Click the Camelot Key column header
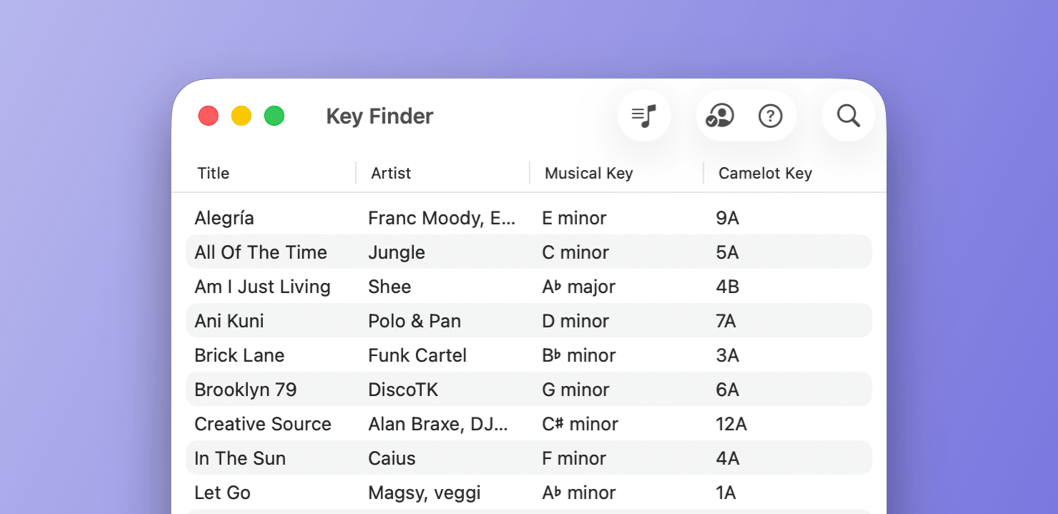The image size is (1058, 514). click(765, 173)
